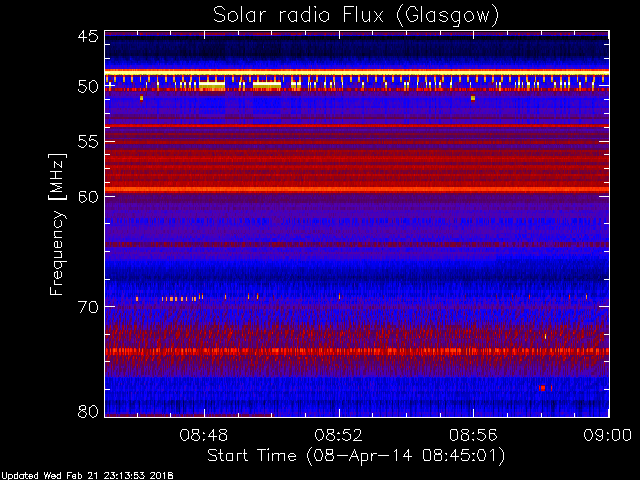Viewport: 640px width, 480px height.
Task: Click the 08:56 time tick label
Action: 473,435
